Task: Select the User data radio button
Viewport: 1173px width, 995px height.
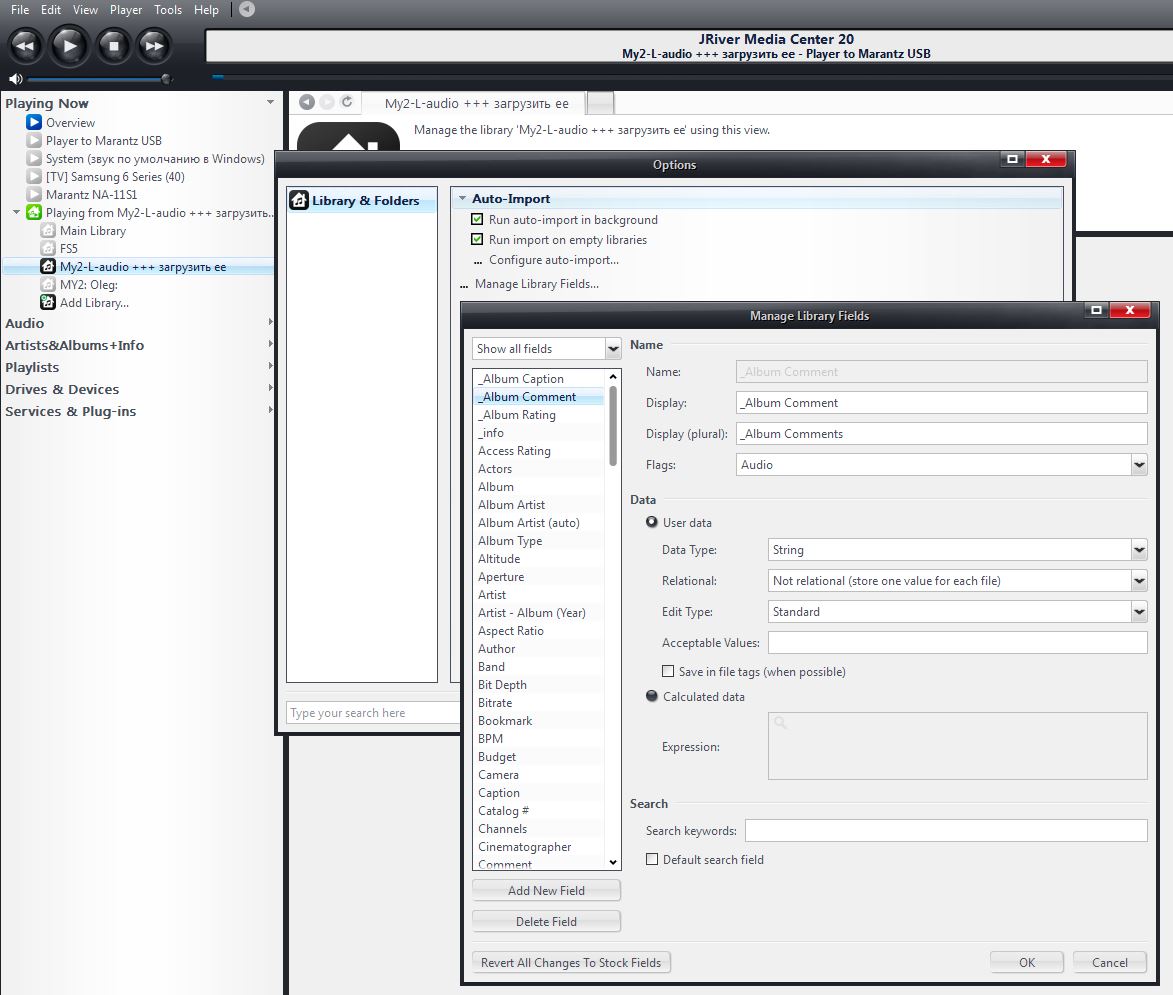Action: coord(652,522)
